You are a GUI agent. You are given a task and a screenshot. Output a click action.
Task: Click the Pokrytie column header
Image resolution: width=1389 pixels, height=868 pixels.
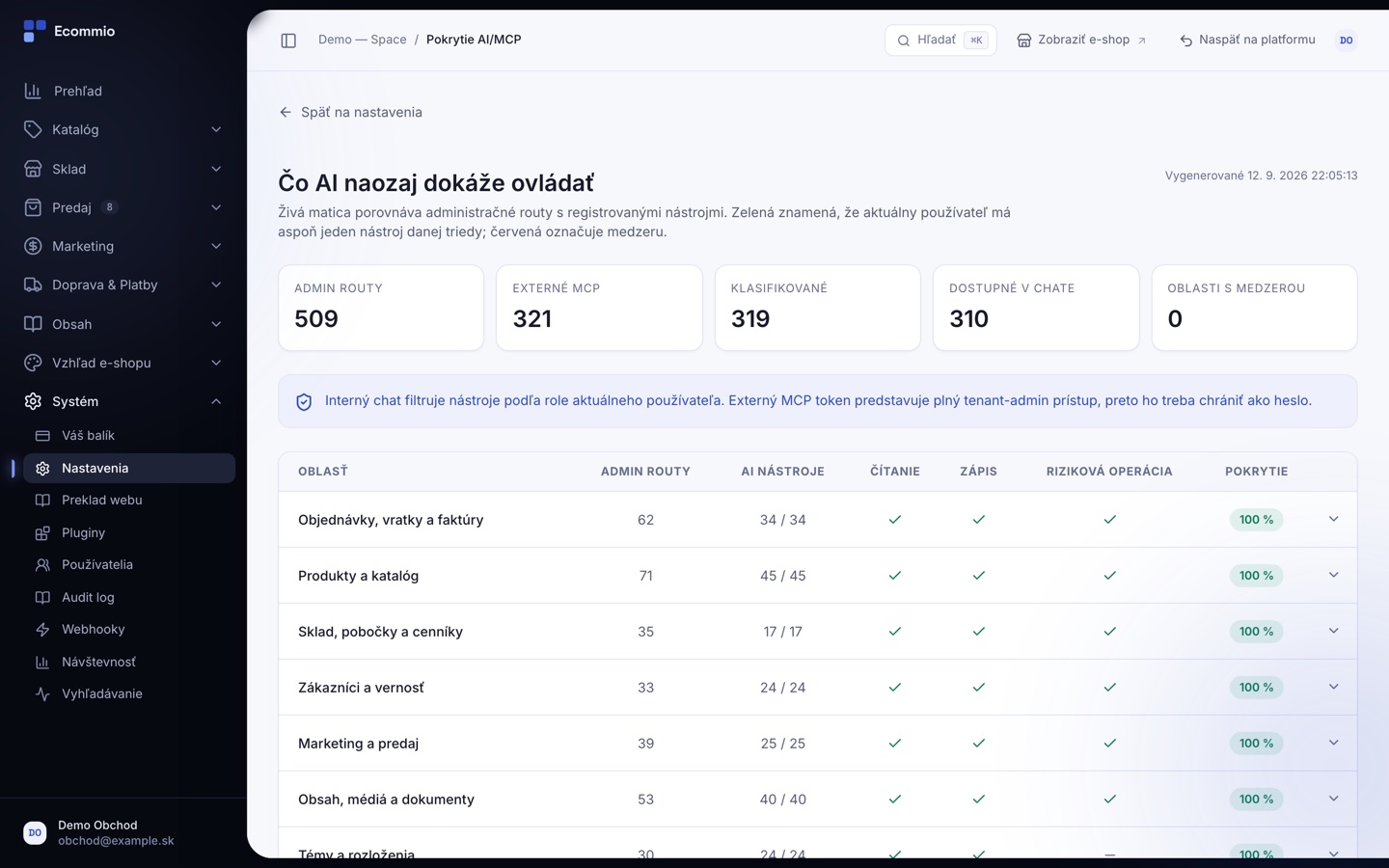pyautogui.click(x=1256, y=472)
